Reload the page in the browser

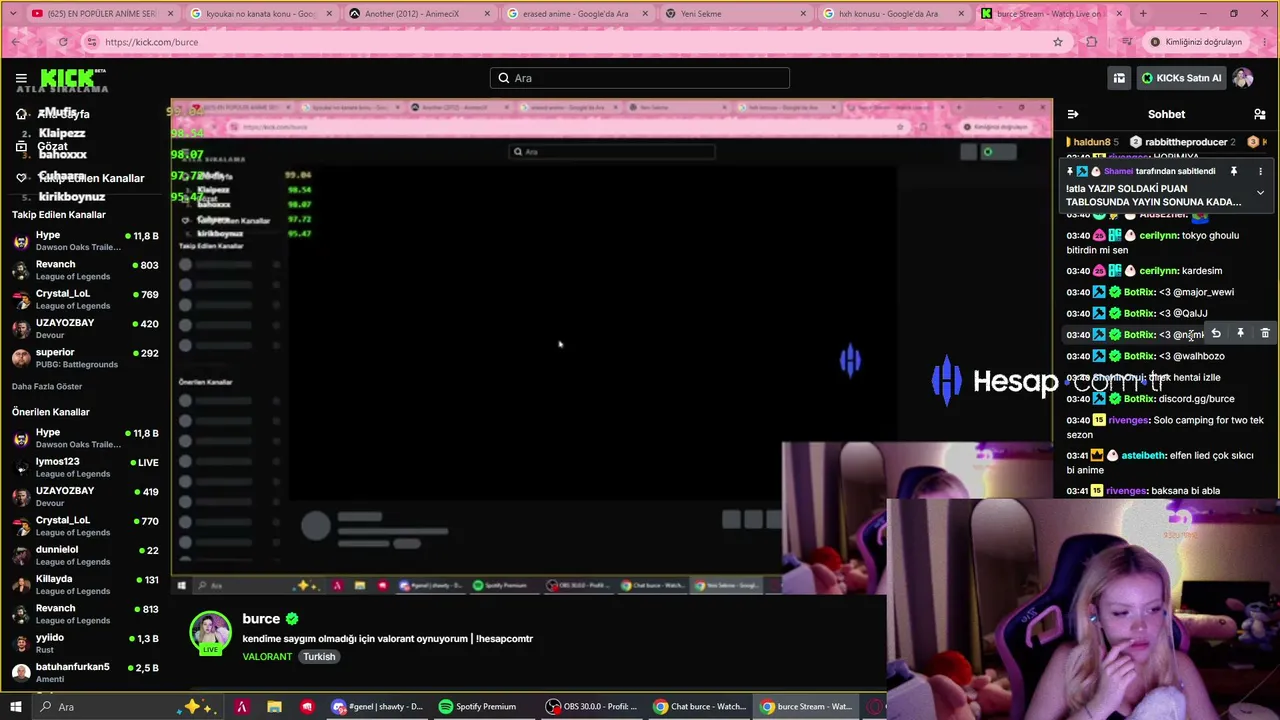click(x=63, y=42)
